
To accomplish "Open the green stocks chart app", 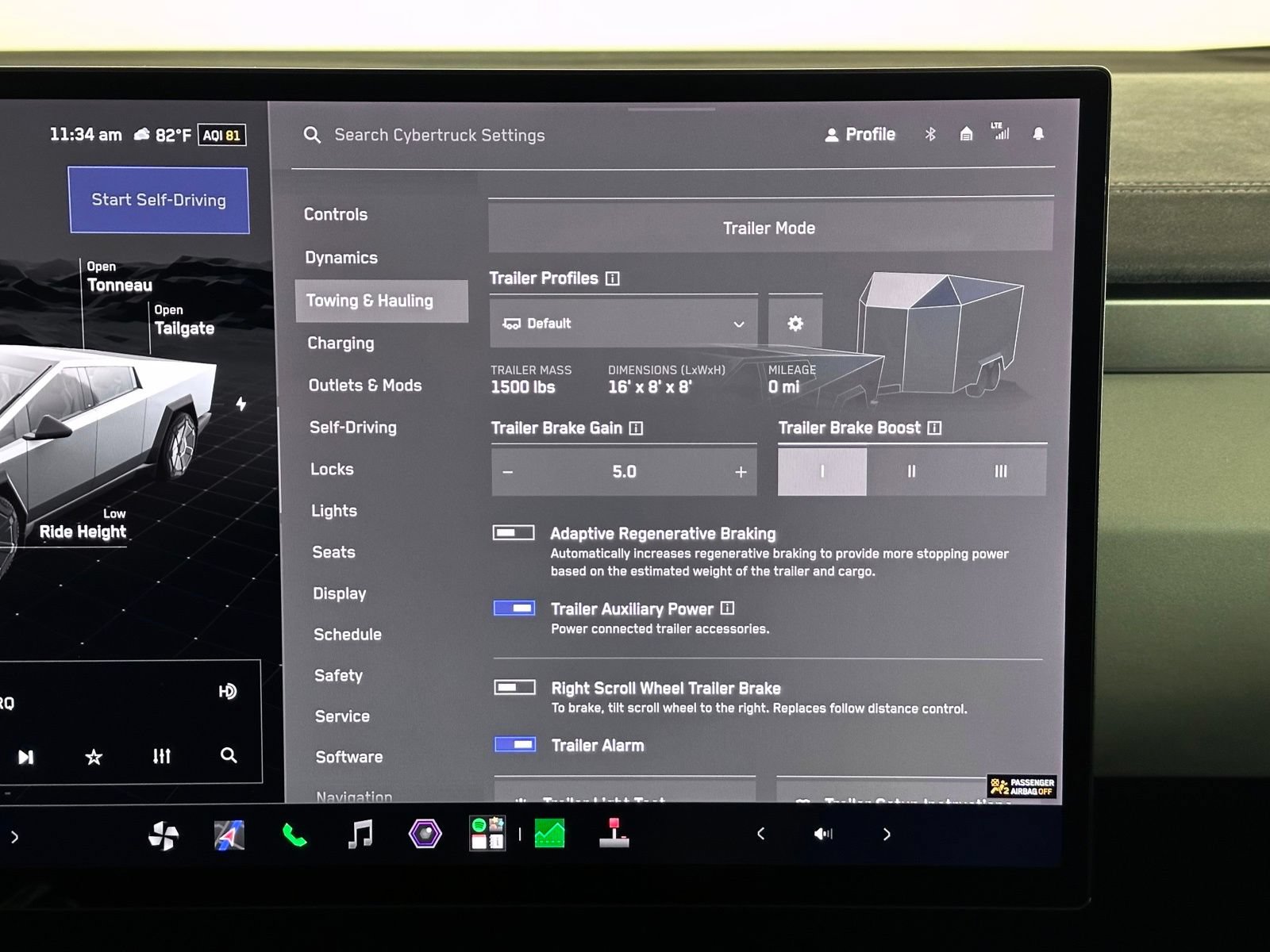I will [549, 834].
